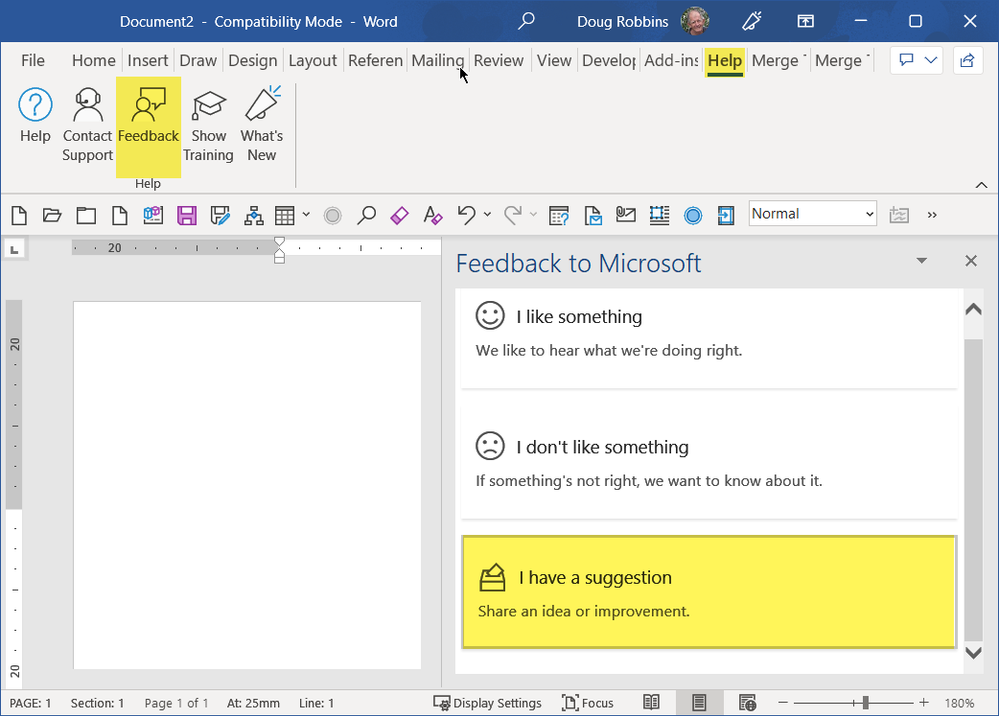Click the Clear Formatting A-with-eraser icon
Screen dimensions: 999x716
(x=433, y=215)
